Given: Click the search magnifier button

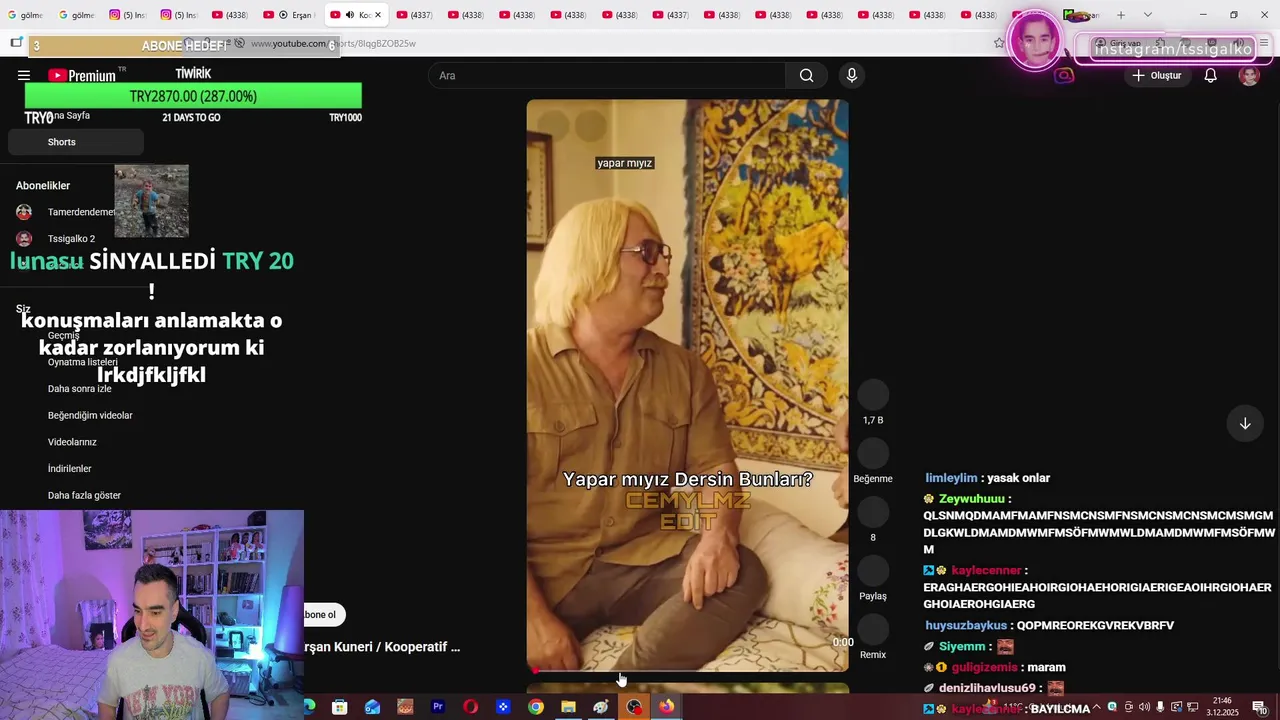Looking at the screenshot, I should (x=806, y=76).
